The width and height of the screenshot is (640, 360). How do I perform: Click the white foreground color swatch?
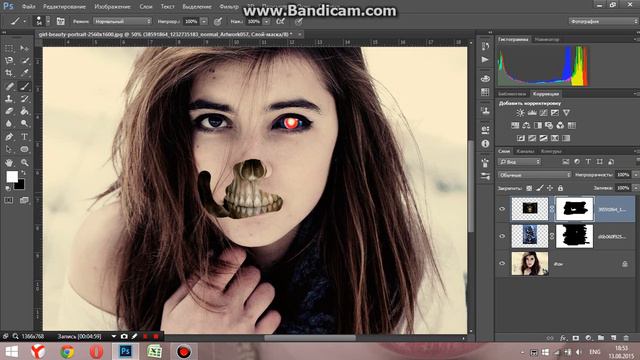click(12, 176)
